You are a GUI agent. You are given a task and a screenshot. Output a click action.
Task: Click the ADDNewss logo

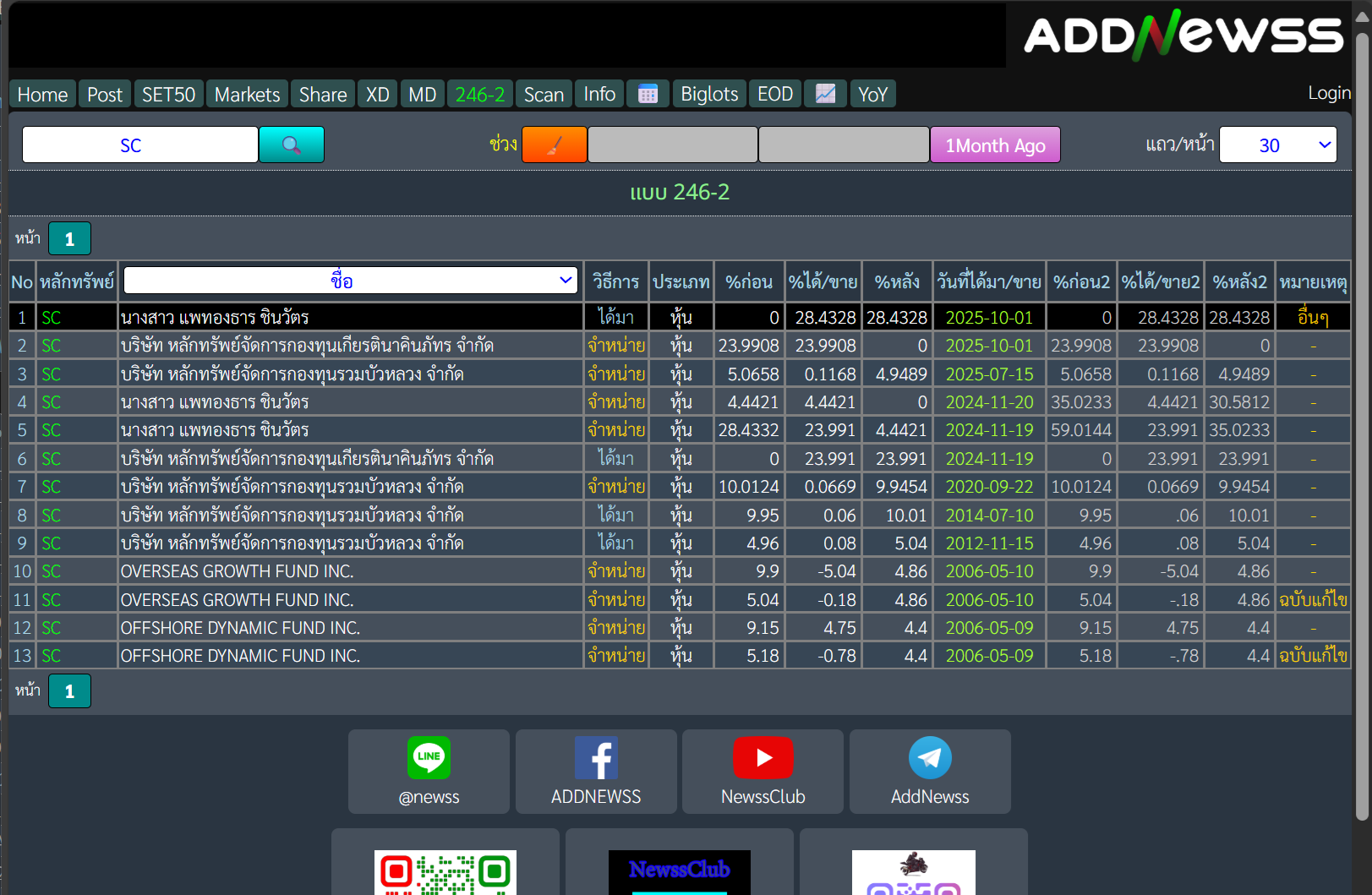click(1182, 35)
